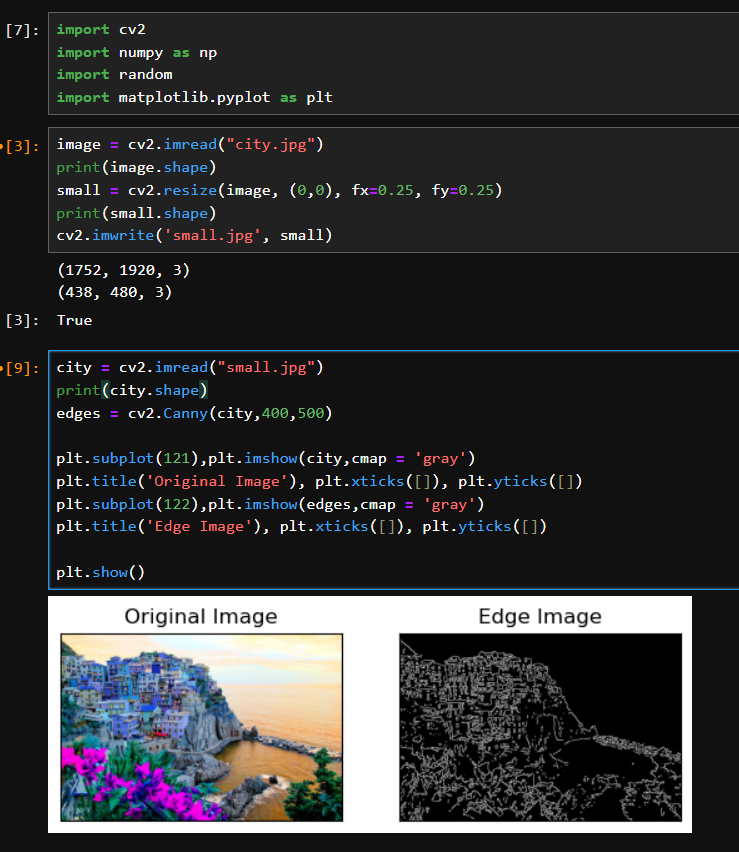Click the Original Image plot thumbnail

[x=202, y=727]
